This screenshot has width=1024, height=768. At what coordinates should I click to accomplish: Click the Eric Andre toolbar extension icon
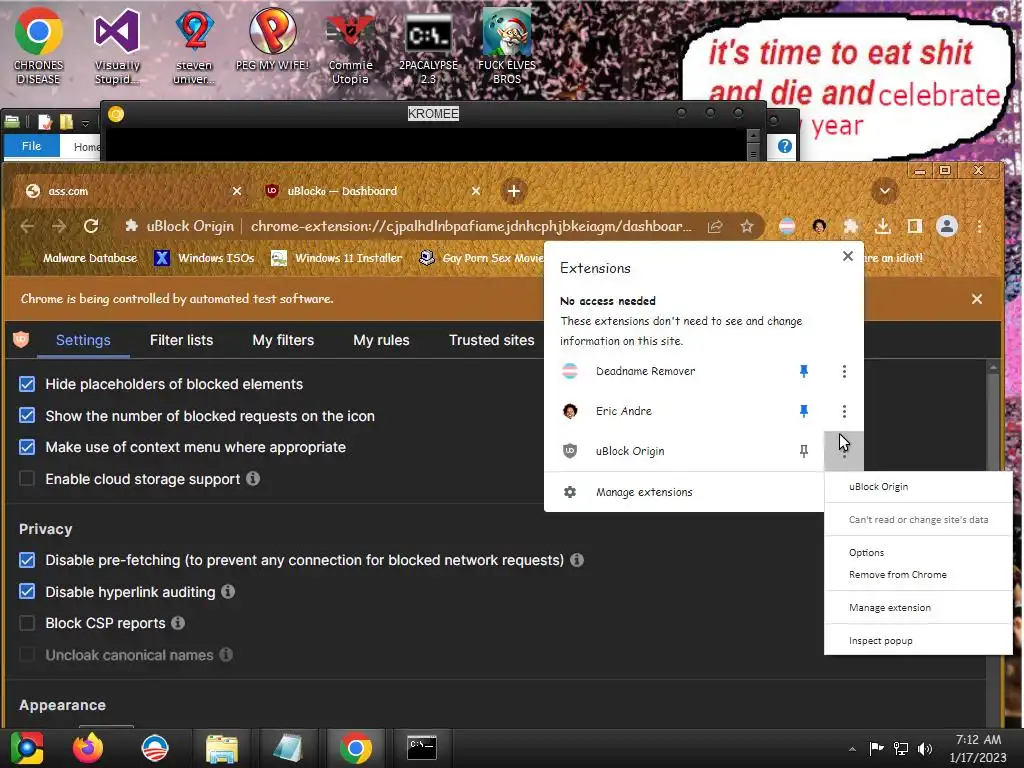tap(819, 226)
